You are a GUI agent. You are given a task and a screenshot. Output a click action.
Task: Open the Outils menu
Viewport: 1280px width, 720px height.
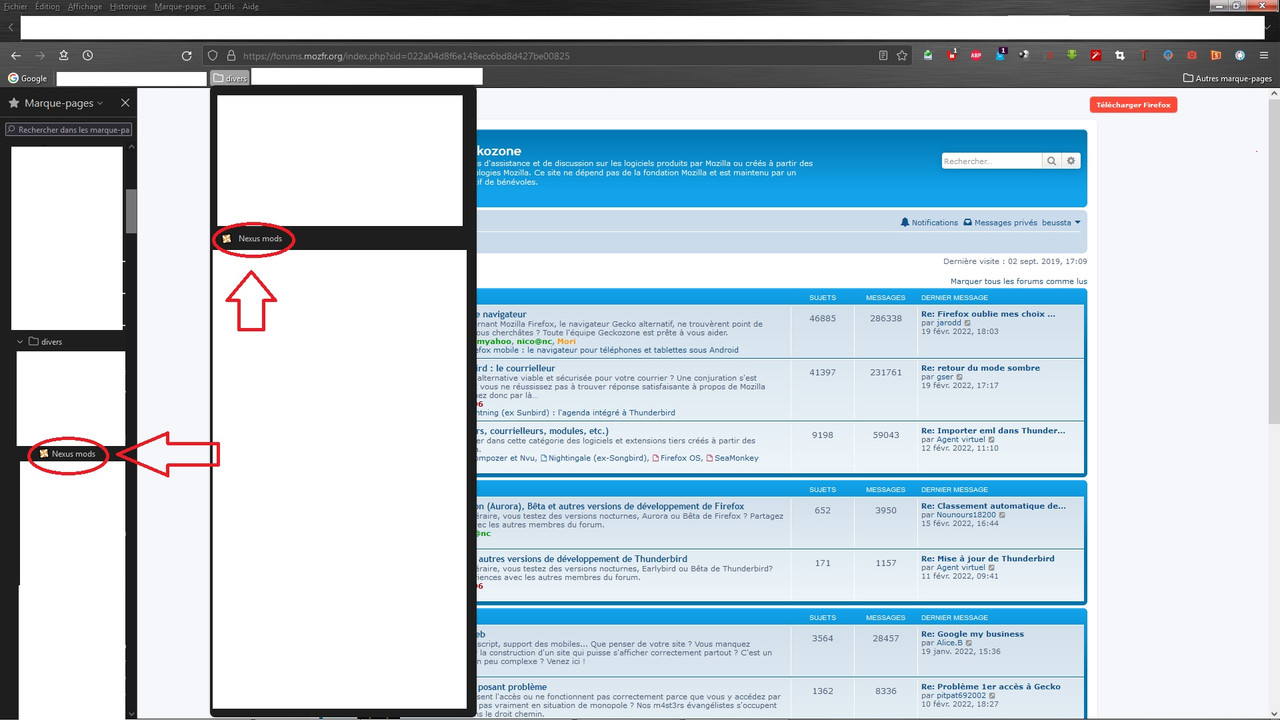coord(225,6)
